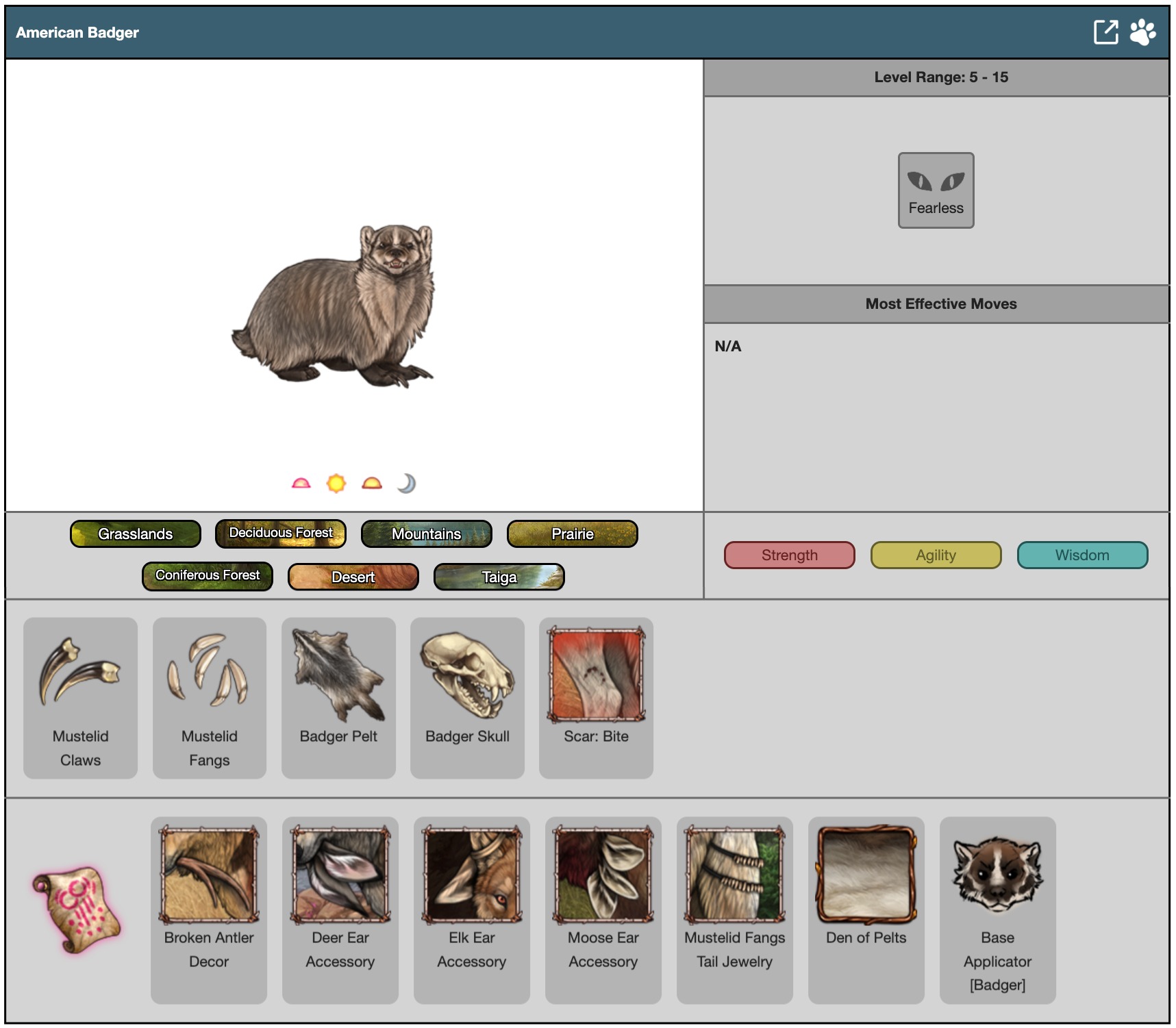
Task: Choose the teal Wisdom stat badge
Action: pyautogui.click(x=1082, y=555)
